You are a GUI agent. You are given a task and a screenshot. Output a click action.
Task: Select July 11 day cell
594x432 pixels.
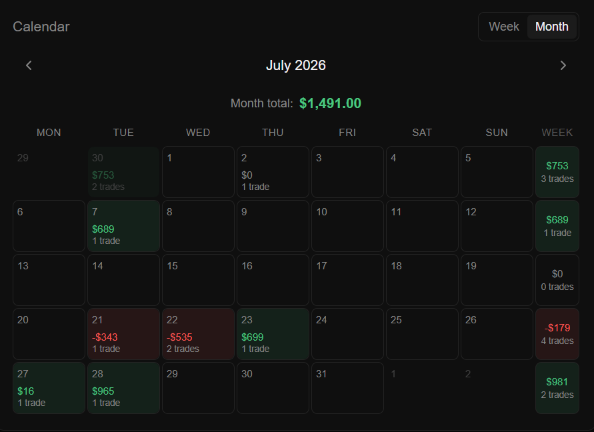422,226
